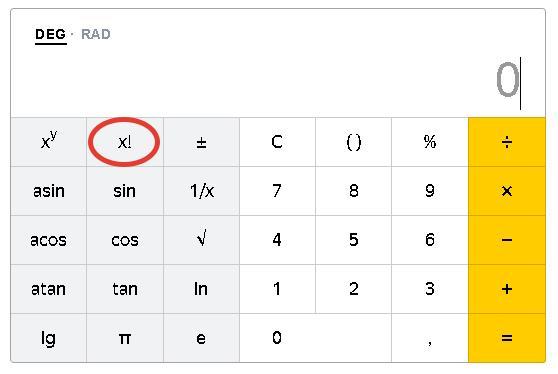Click the division operator key
Image resolution: width=558 pixels, height=374 pixels.
tap(507, 142)
